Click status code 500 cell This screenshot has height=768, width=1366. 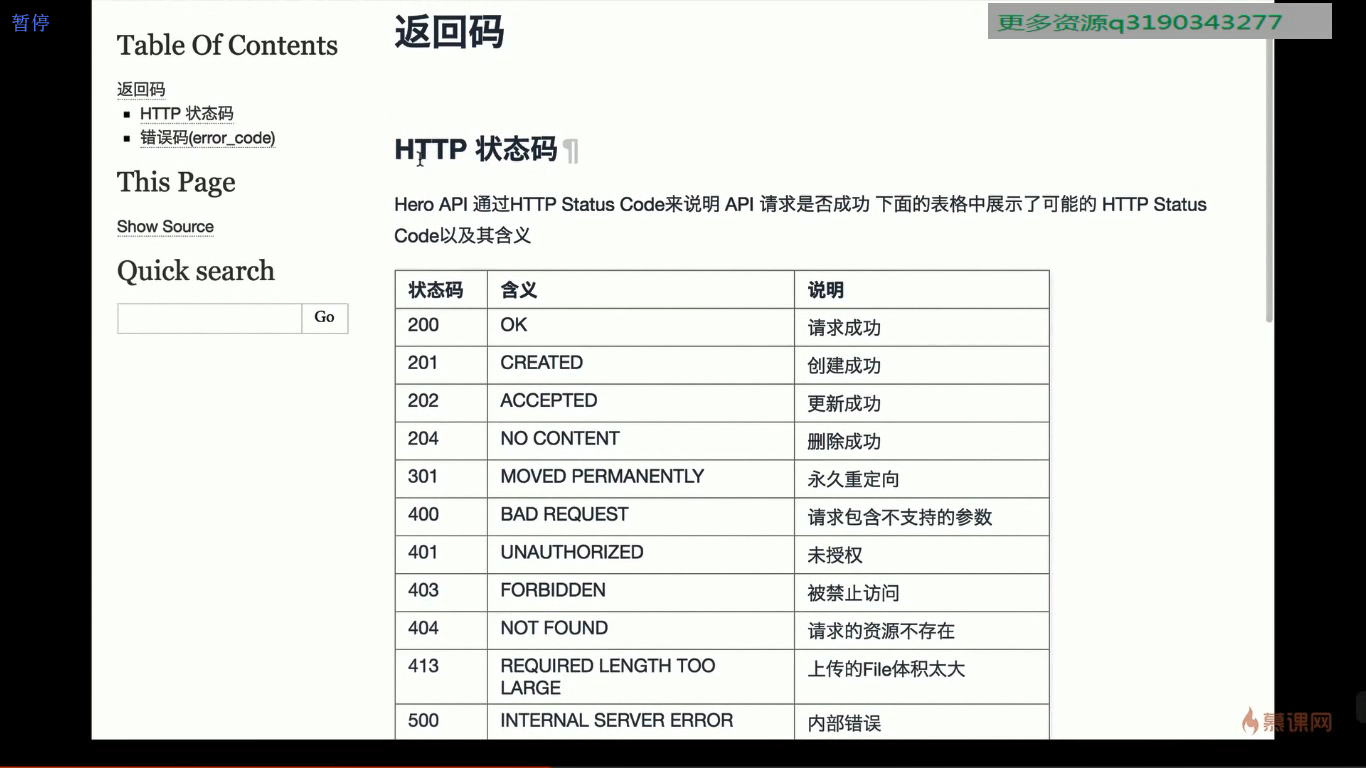pyautogui.click(x=441, y=722)
